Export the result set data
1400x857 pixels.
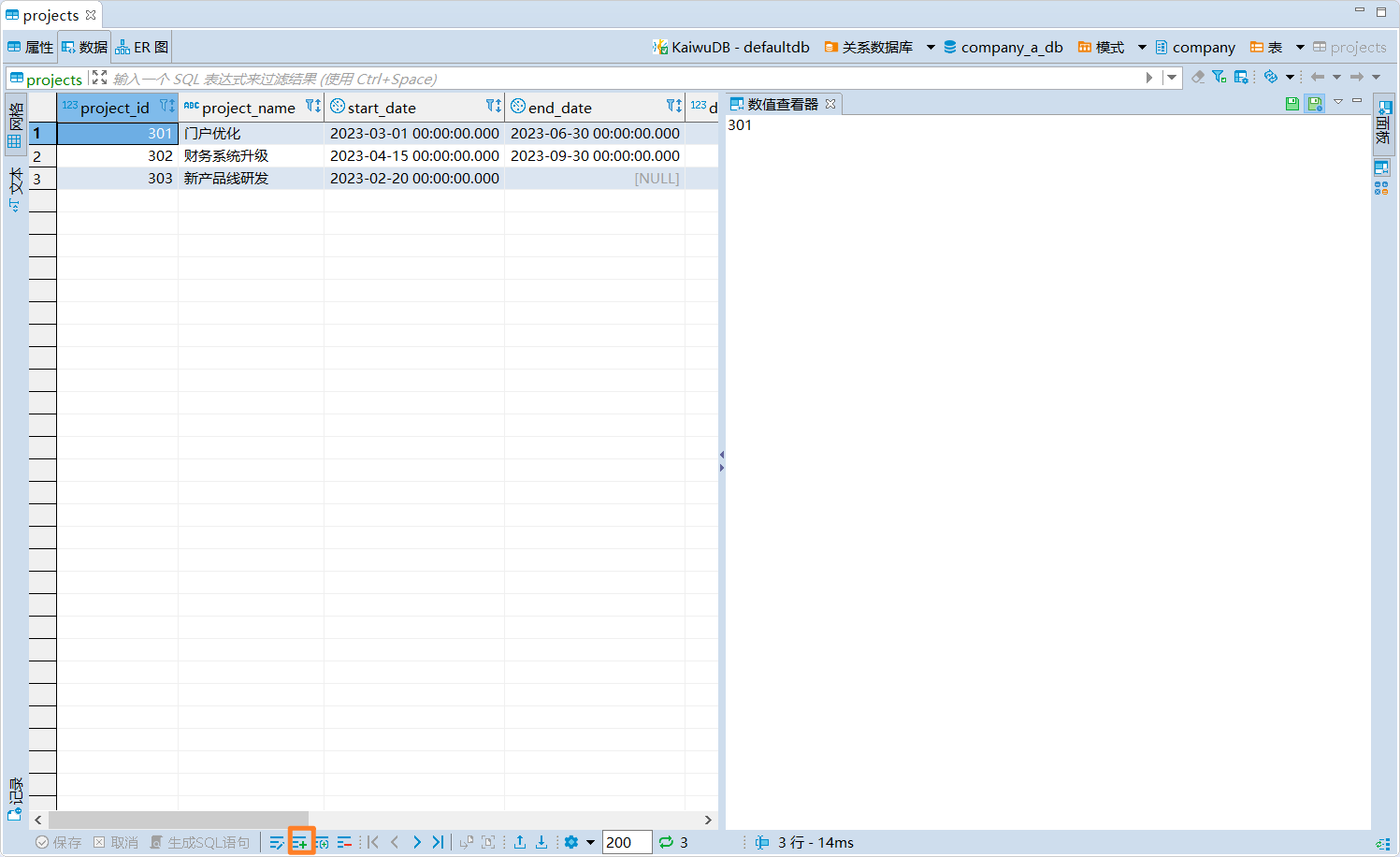click(x=520, y=842)
